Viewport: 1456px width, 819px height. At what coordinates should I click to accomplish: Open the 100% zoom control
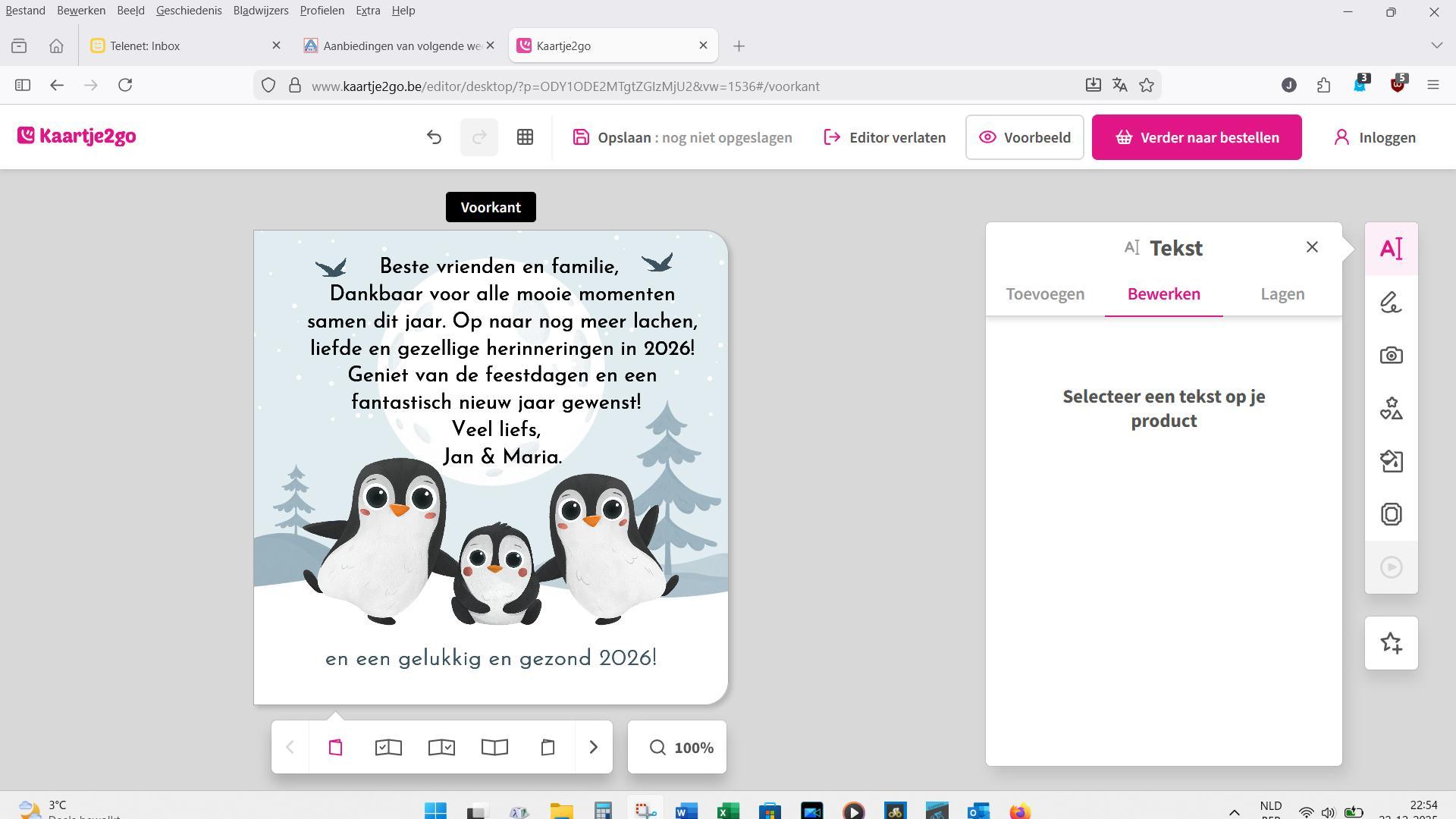pyautogui.click(x=677, y=748)
